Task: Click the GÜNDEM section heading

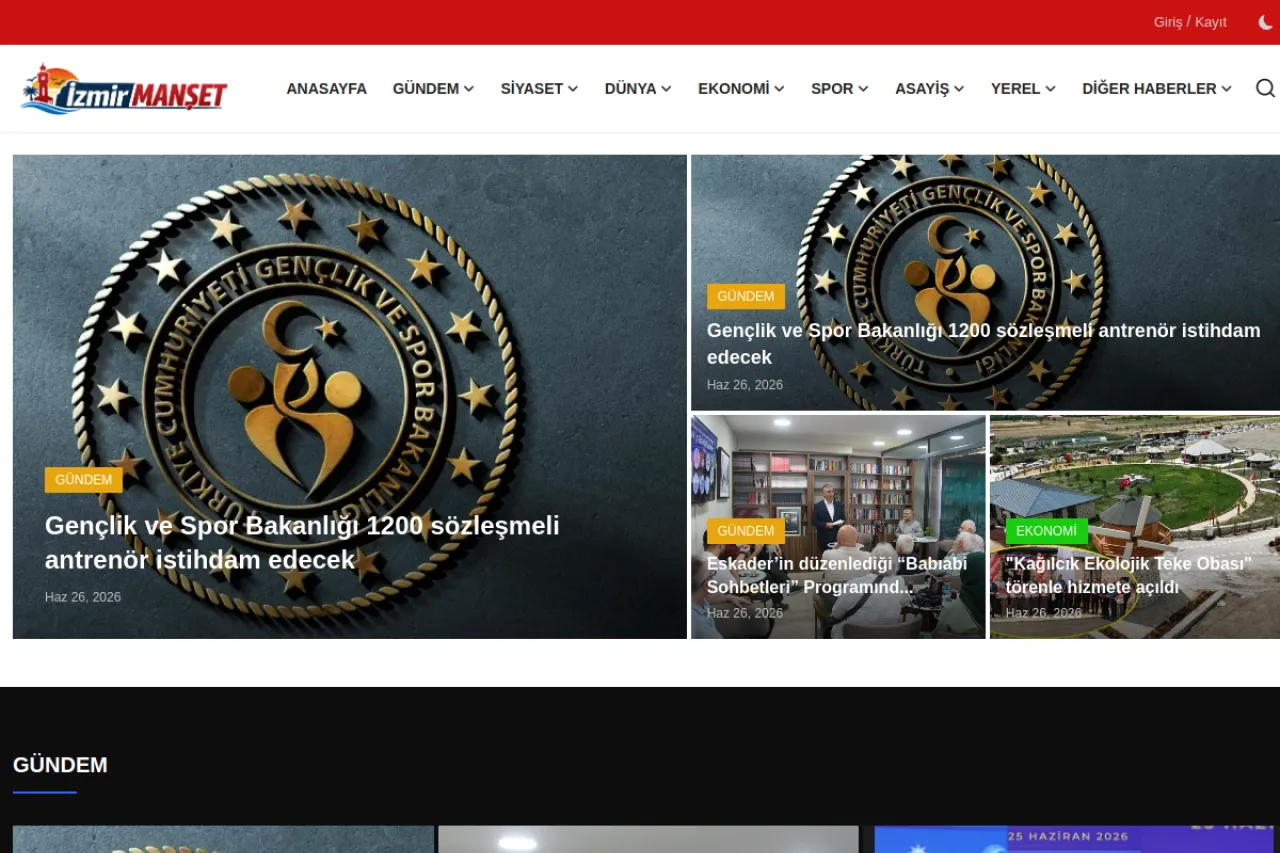Action: (60, 765)
